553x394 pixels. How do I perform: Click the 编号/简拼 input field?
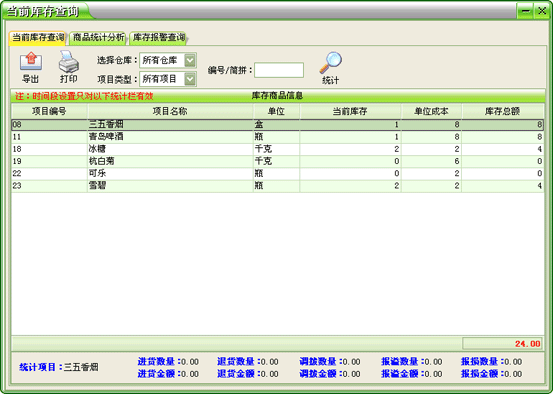279,70
